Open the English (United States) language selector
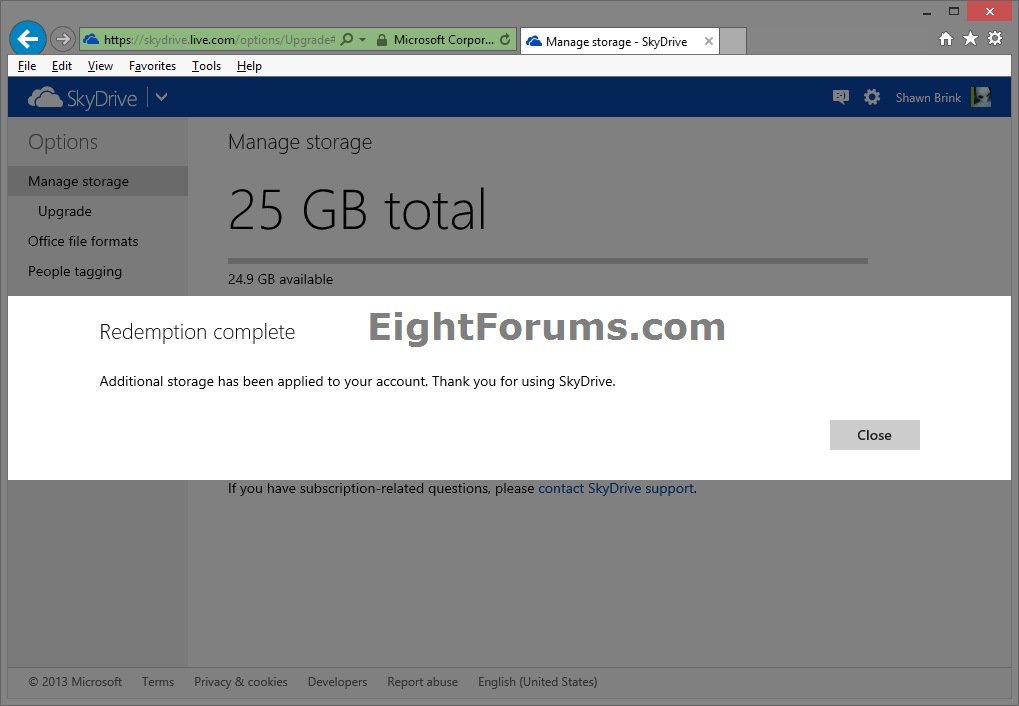Image resolution: width=1019 pixels, height=706 pixels. 537,681
